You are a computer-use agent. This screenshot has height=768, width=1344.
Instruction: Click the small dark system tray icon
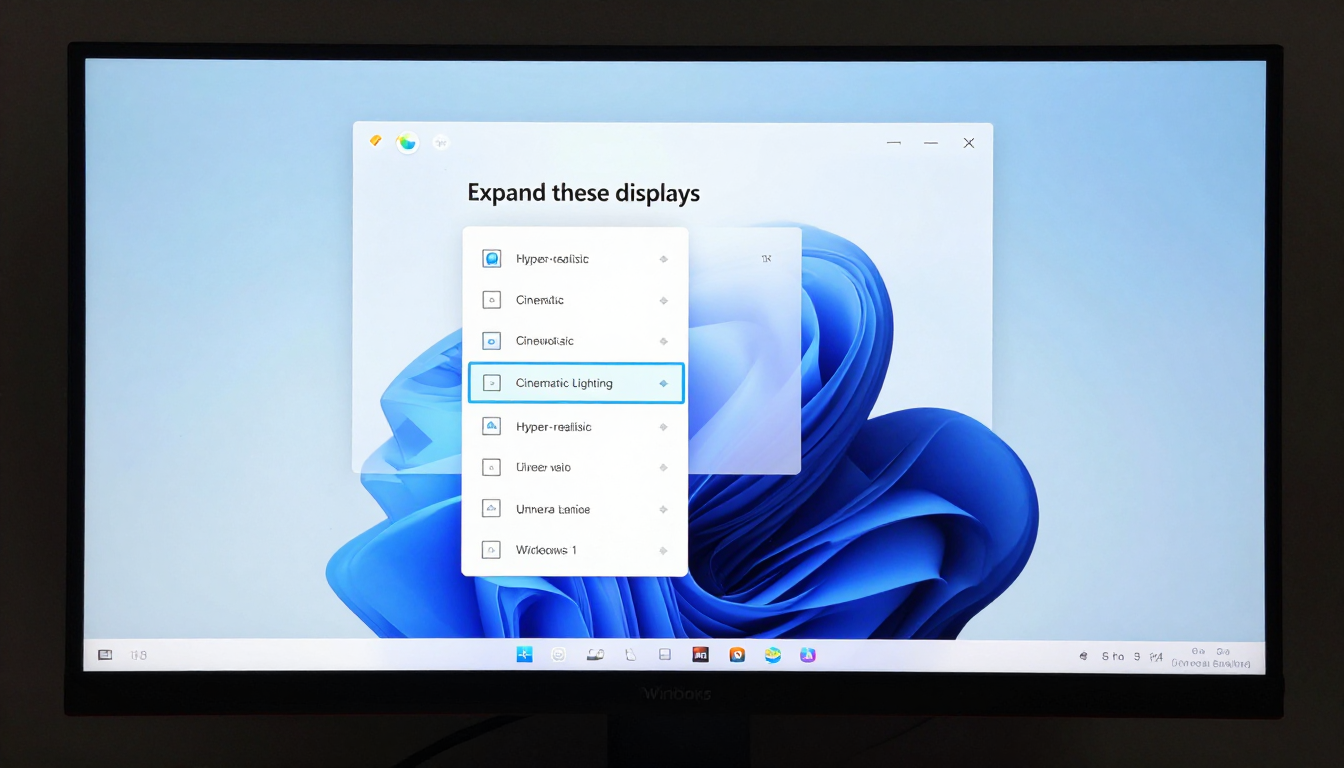[x=1083, y=657]
